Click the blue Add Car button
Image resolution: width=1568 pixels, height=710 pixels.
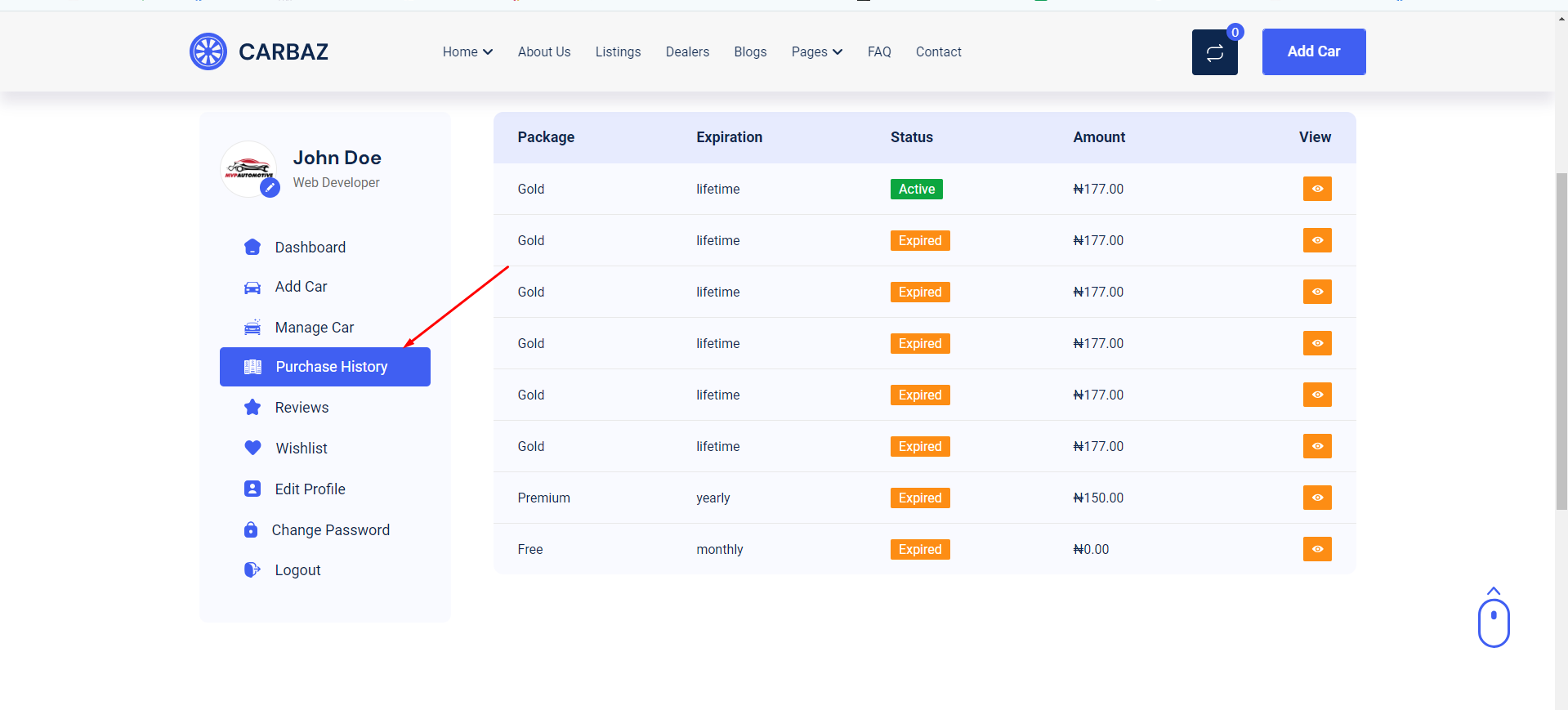[x=1313, y=51]
